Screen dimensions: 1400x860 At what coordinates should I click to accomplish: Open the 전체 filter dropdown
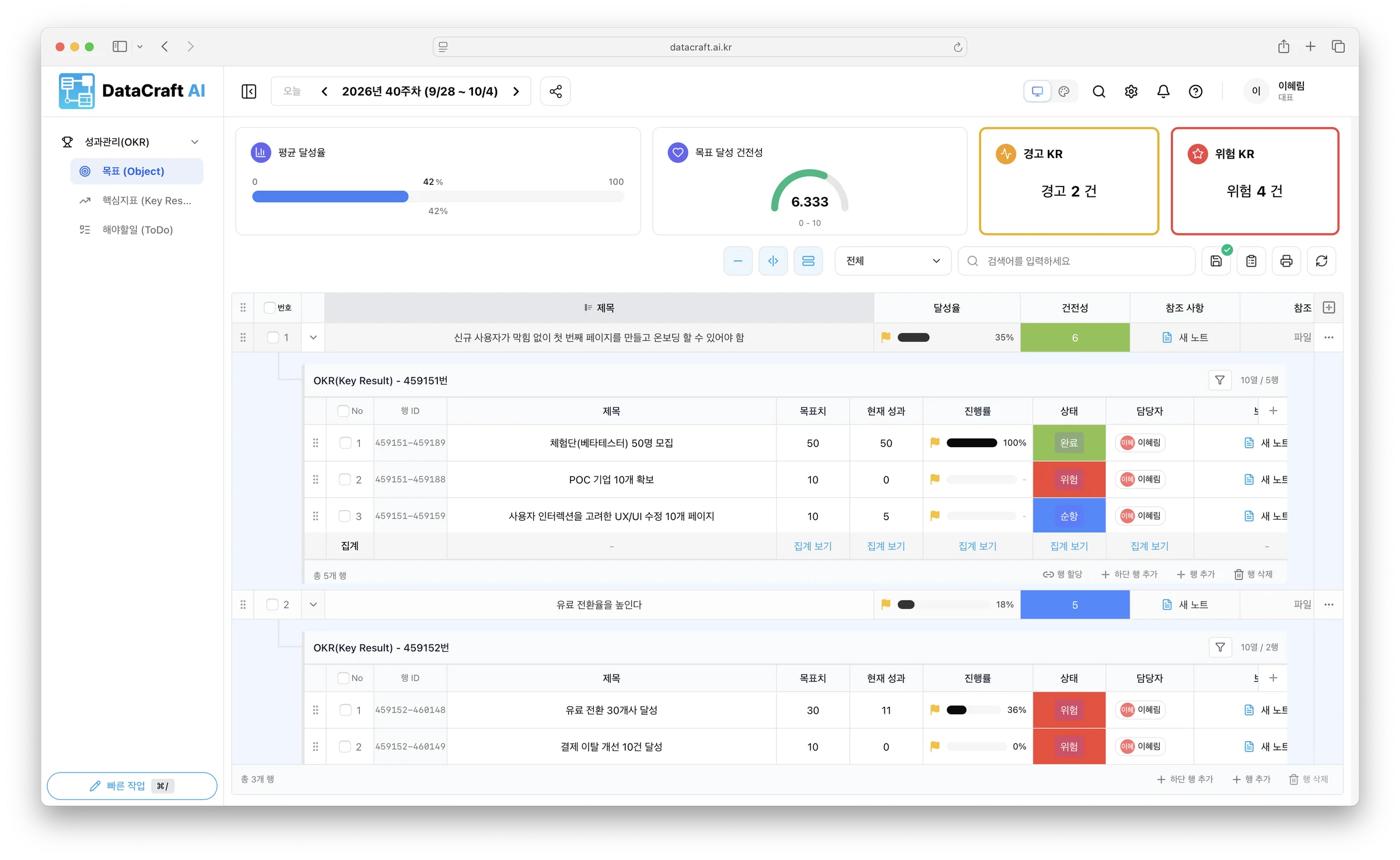coord(892,261)
